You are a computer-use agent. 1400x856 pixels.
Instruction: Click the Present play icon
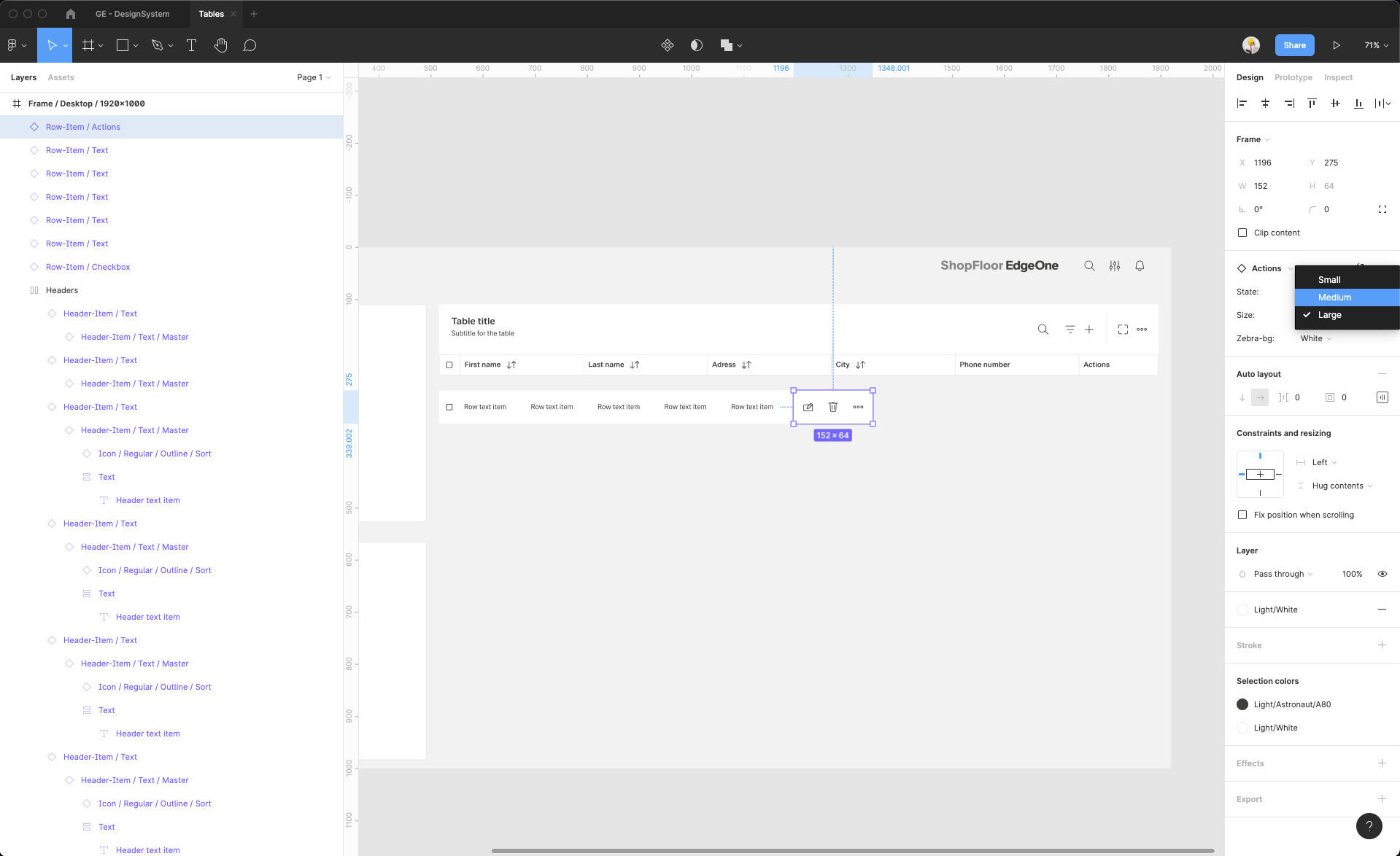(1336, 45)
